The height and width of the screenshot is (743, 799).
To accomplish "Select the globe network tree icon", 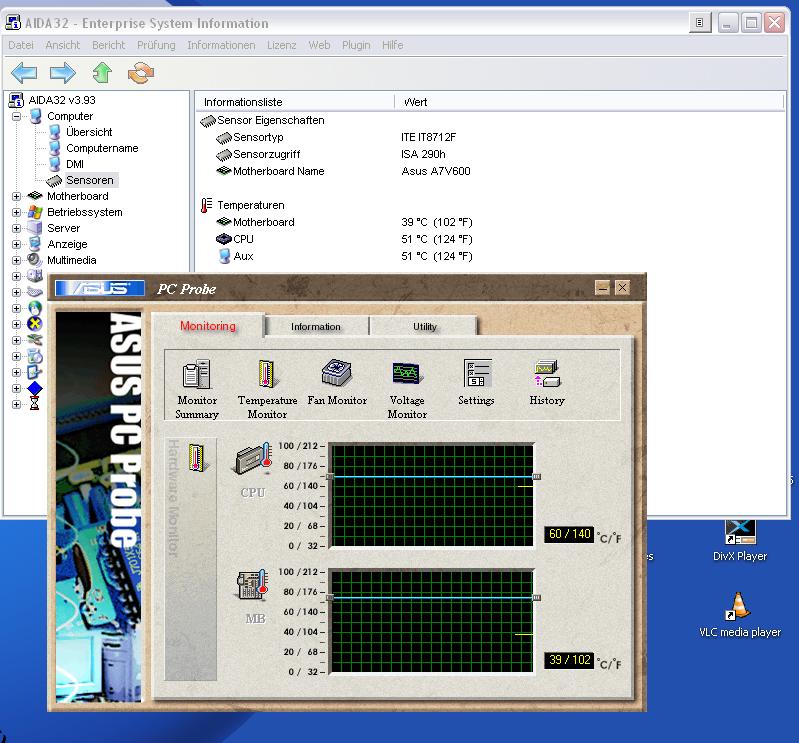I will [35, 308].
